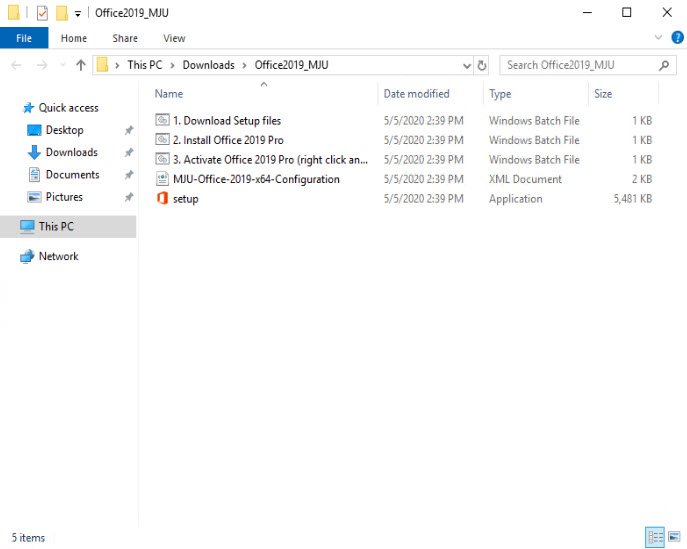Image resolution: width=687 pixels, height=549 pixels.
Task: Open the address bar history dropdown
Action: click(466, 65)
